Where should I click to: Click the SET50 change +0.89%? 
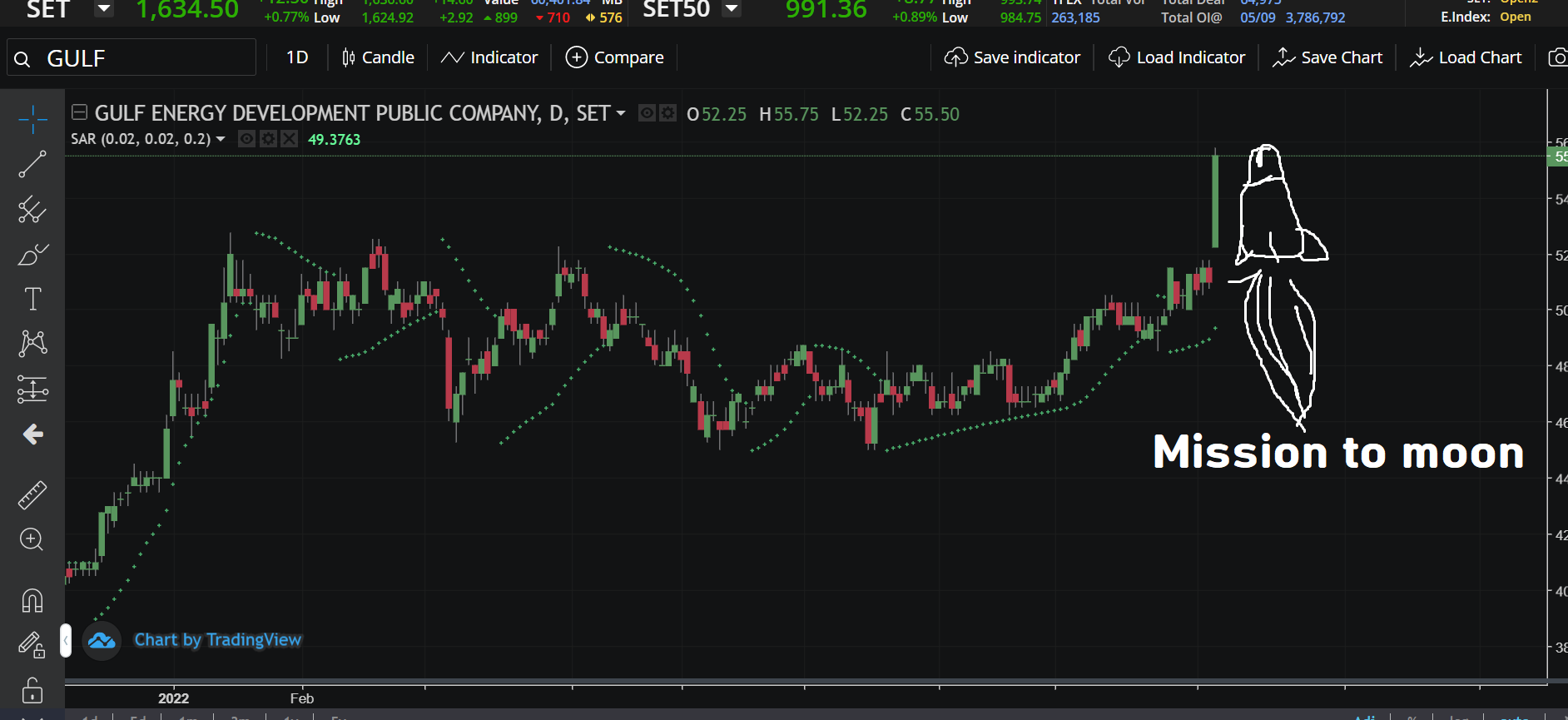coord(915,17)
